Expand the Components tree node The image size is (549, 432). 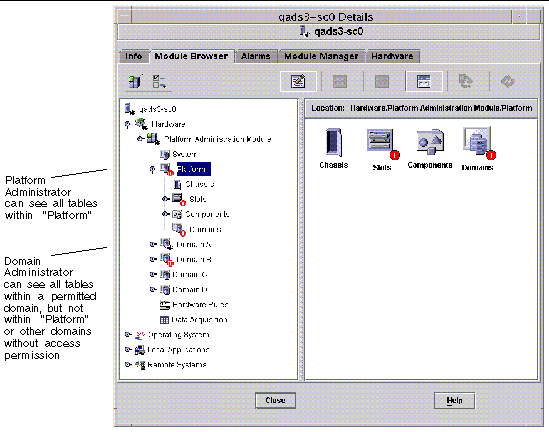tap(166, 214)
